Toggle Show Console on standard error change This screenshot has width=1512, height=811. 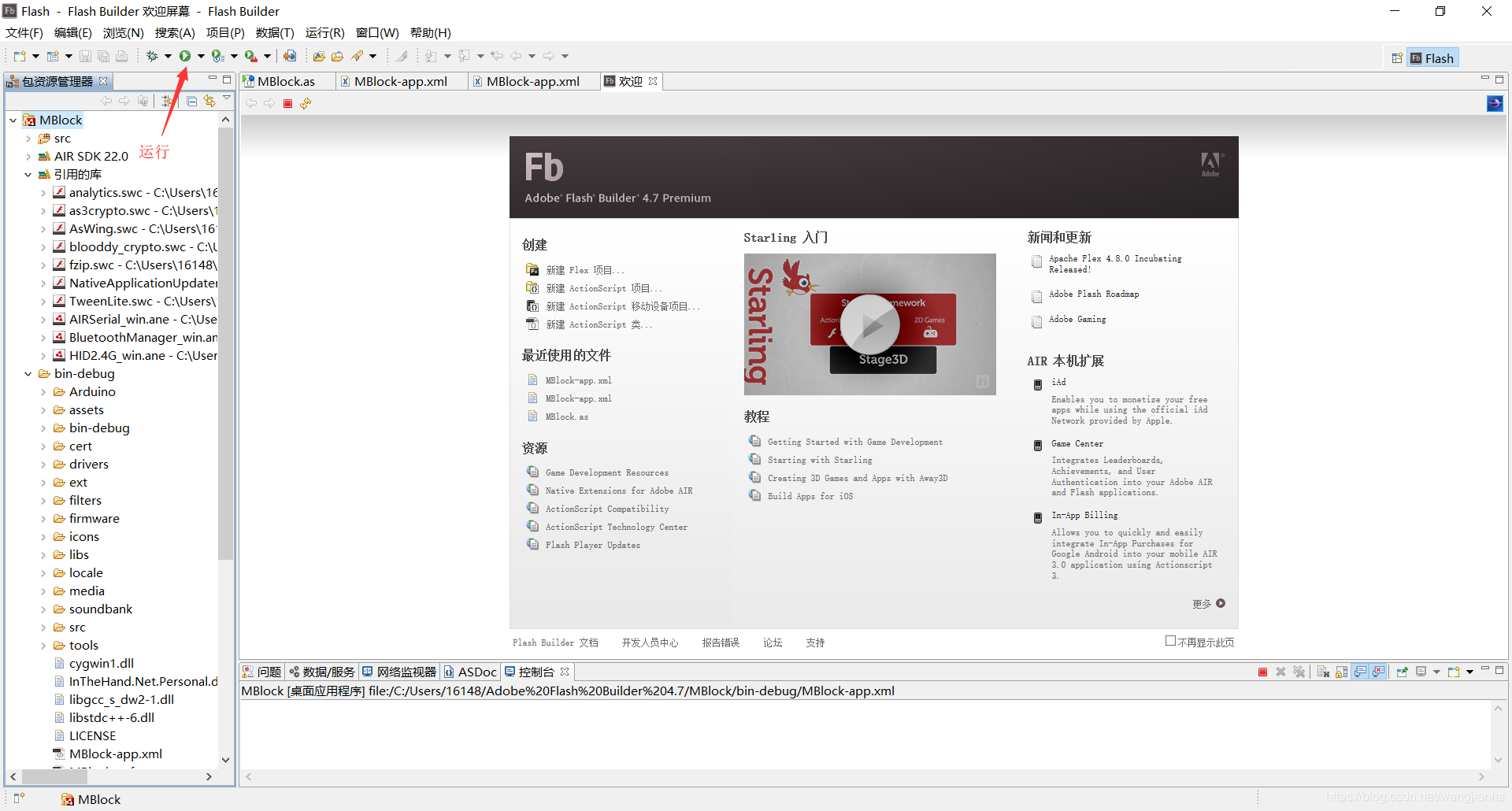[x=1378, y=672]
